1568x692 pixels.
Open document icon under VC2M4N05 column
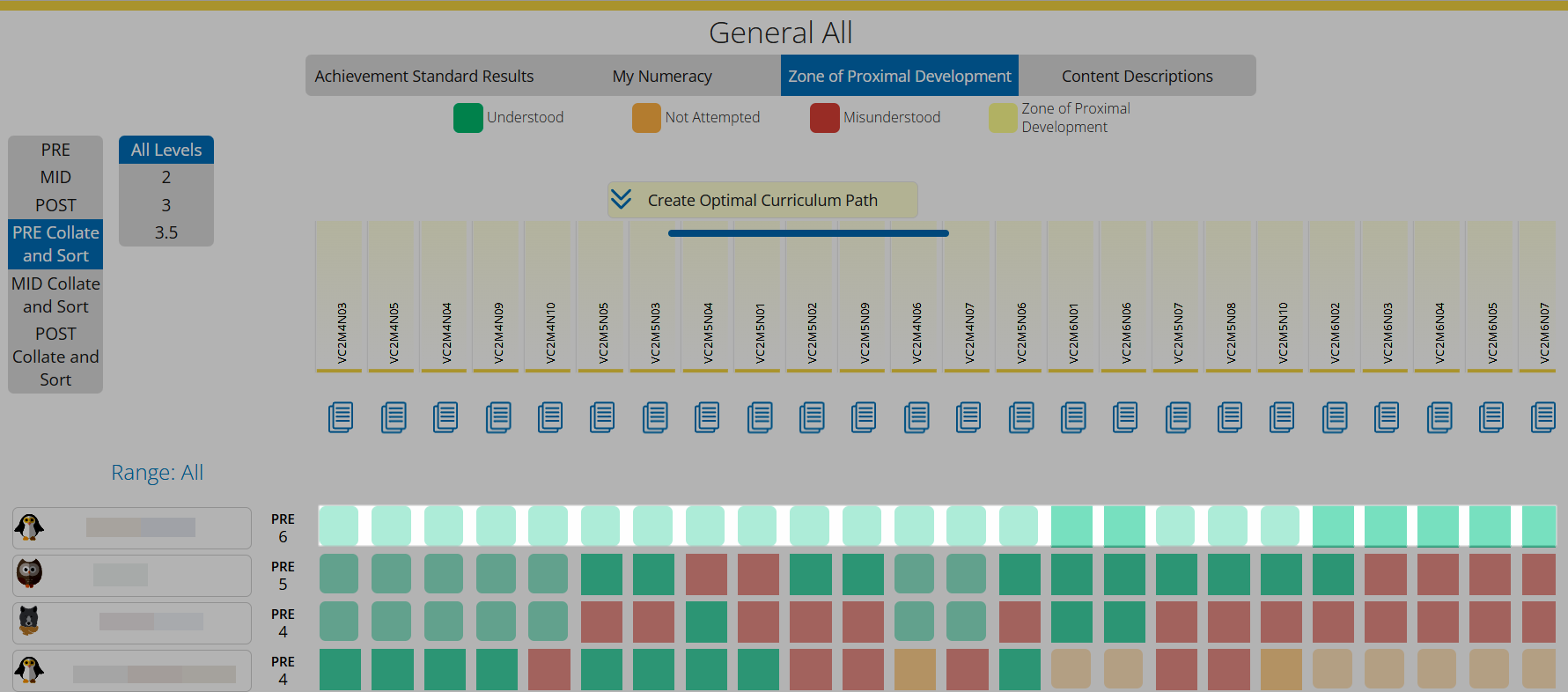(x=394, y=416)
